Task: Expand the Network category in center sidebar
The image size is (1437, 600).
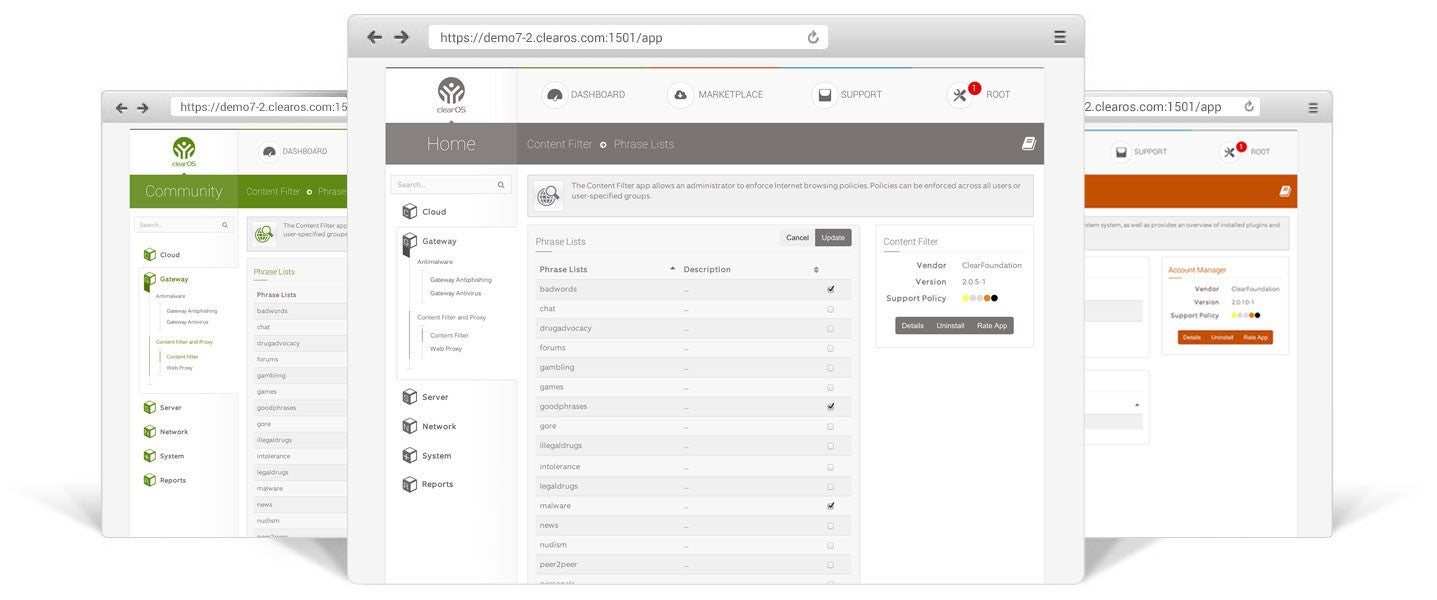Action: (x=438, y=426)
